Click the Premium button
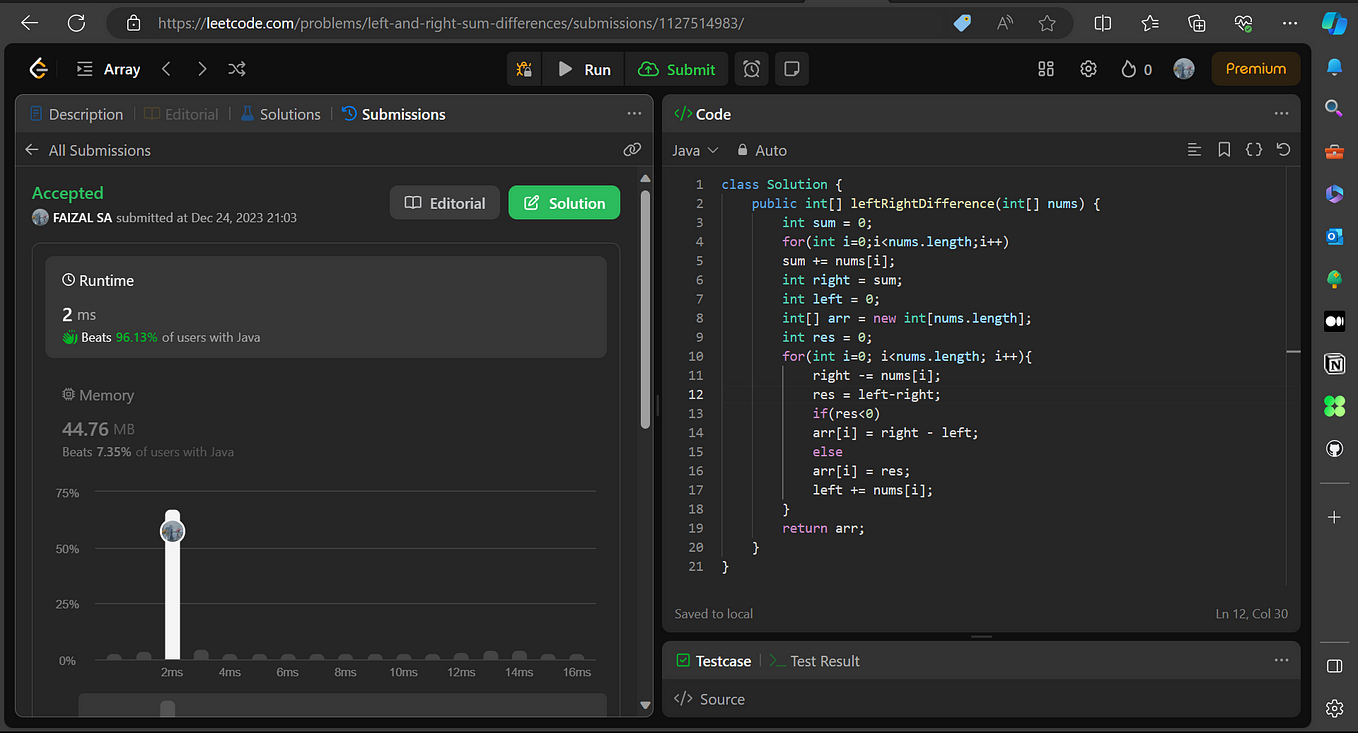Image resolution: width=1358 pixels, height=733 pixels. click(x=1256, y=69)
